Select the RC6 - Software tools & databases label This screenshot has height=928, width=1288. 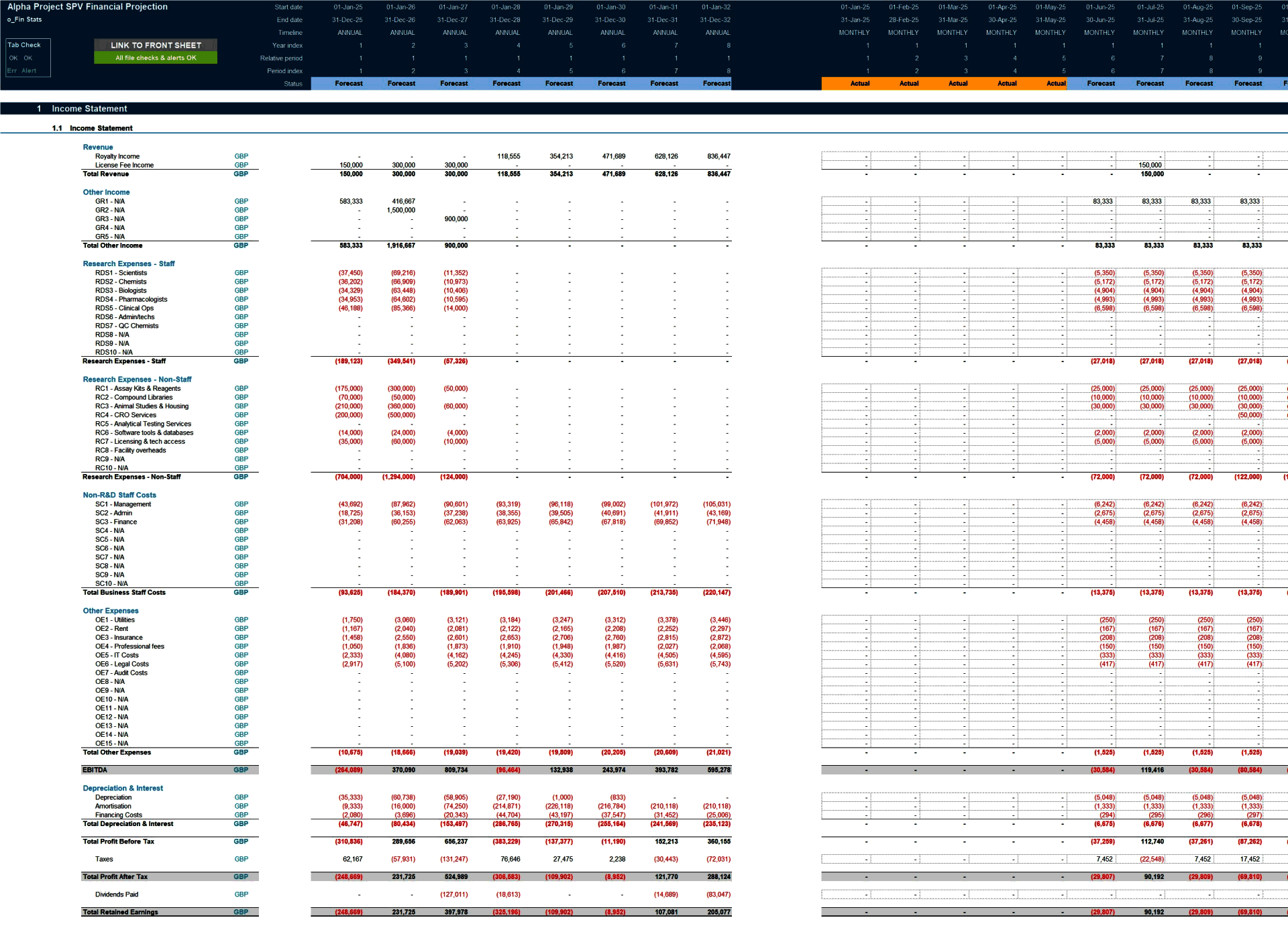[x=144, y=432]
